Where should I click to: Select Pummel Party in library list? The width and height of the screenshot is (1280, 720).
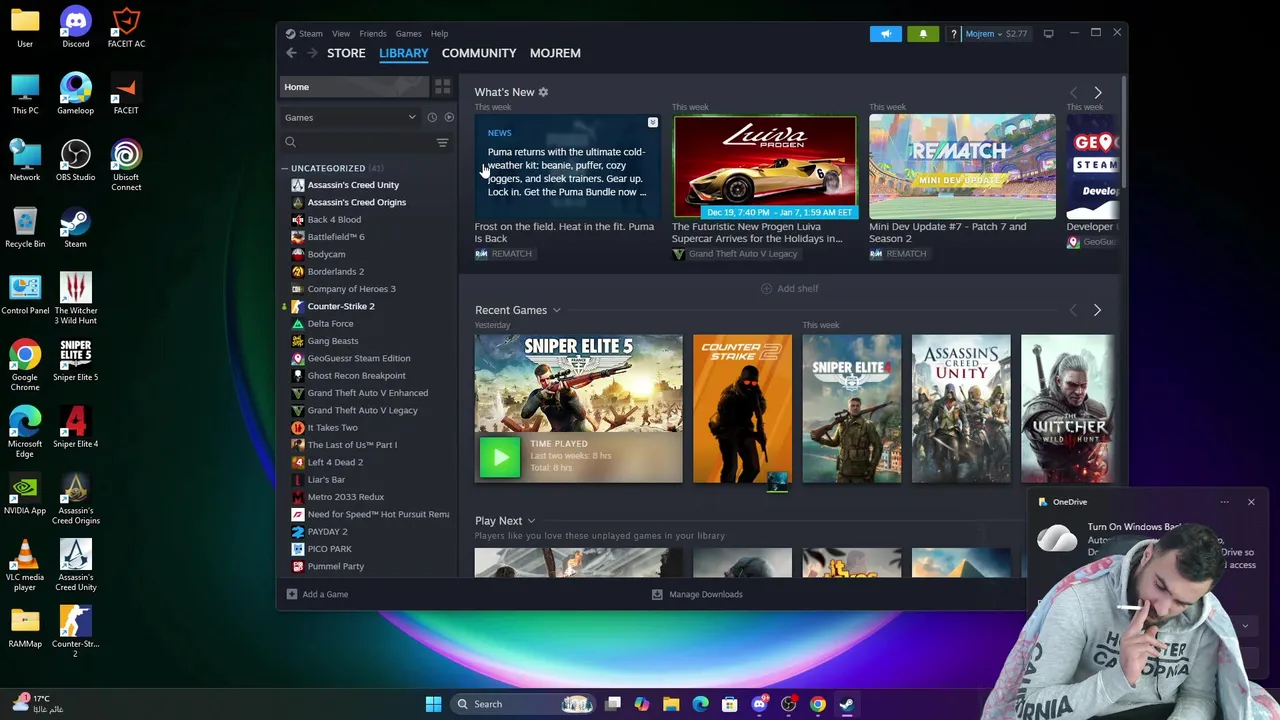coord(335,566)
